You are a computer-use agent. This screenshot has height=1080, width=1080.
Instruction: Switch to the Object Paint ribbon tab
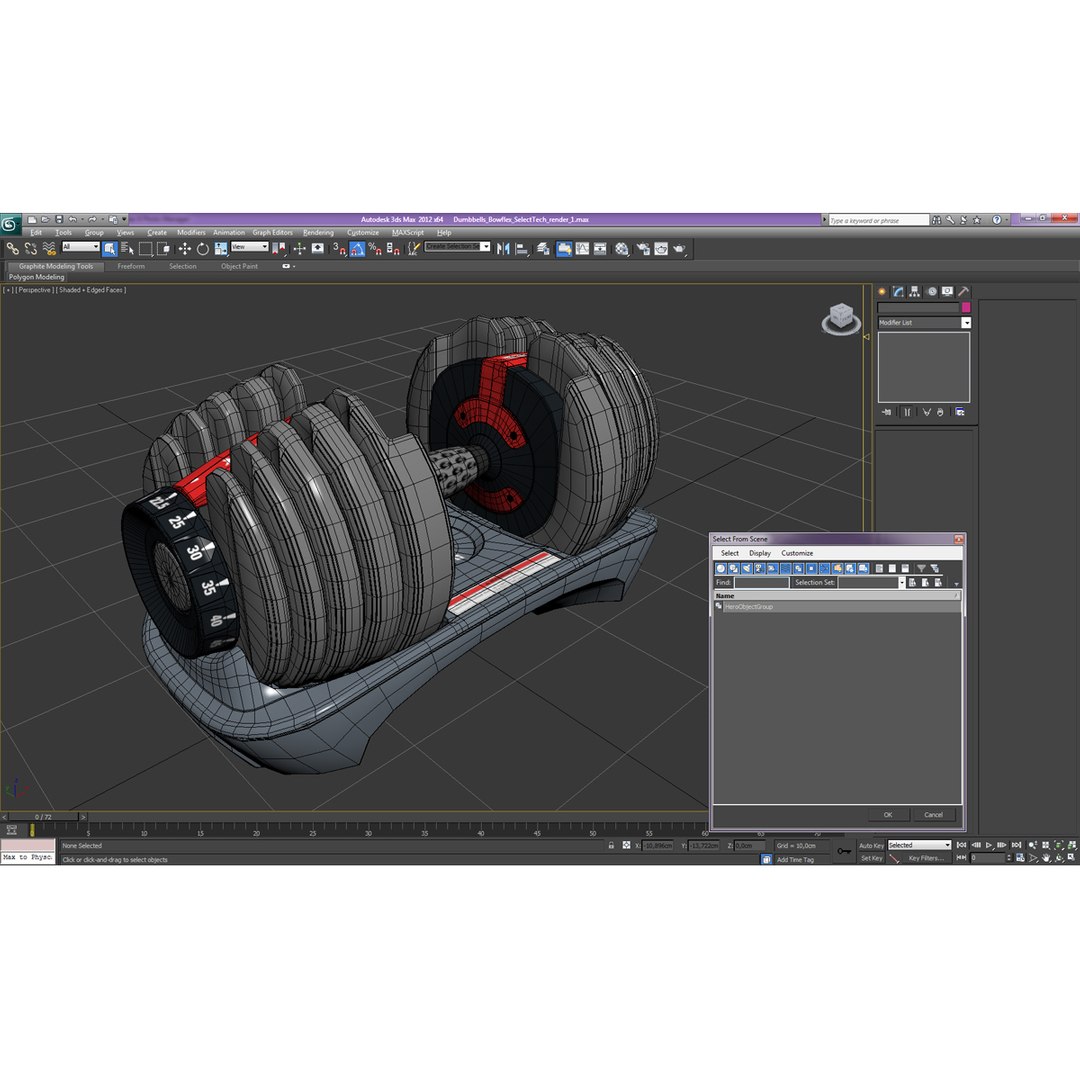point(239,266)
